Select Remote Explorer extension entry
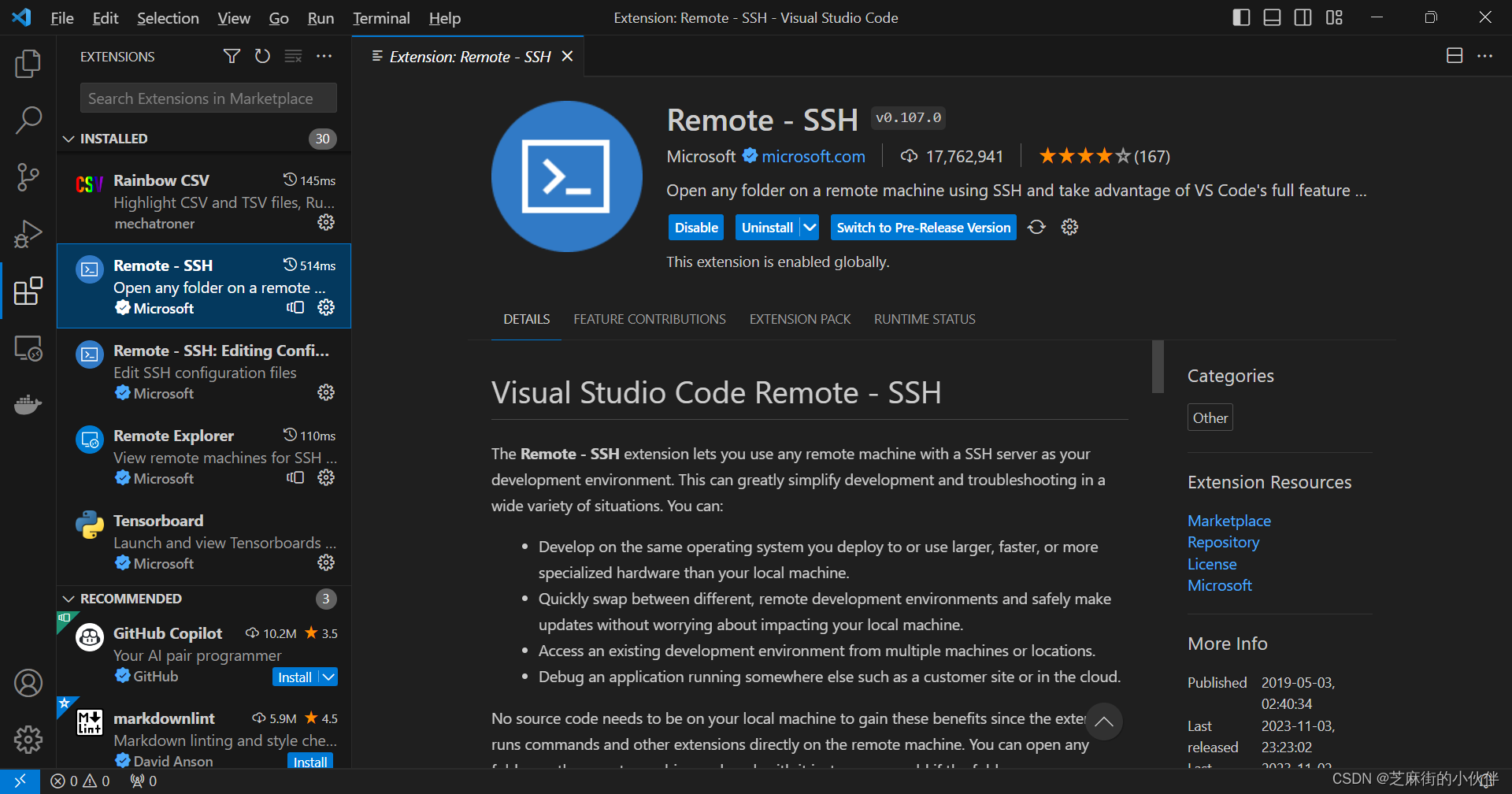The width and height of the screenshot is (1512, 794). pyautogui.click(x=204, y=457)
